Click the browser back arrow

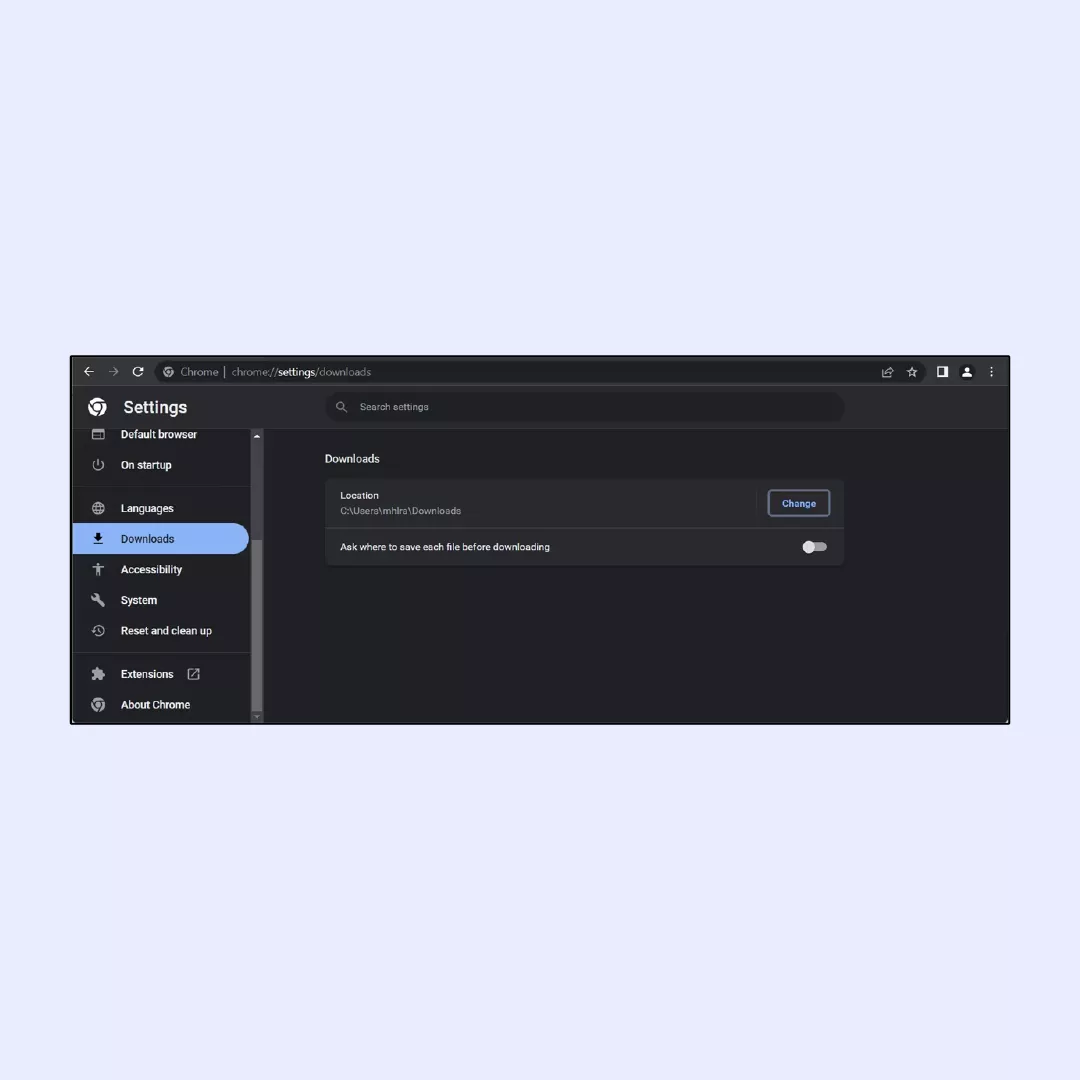[89, 372]
